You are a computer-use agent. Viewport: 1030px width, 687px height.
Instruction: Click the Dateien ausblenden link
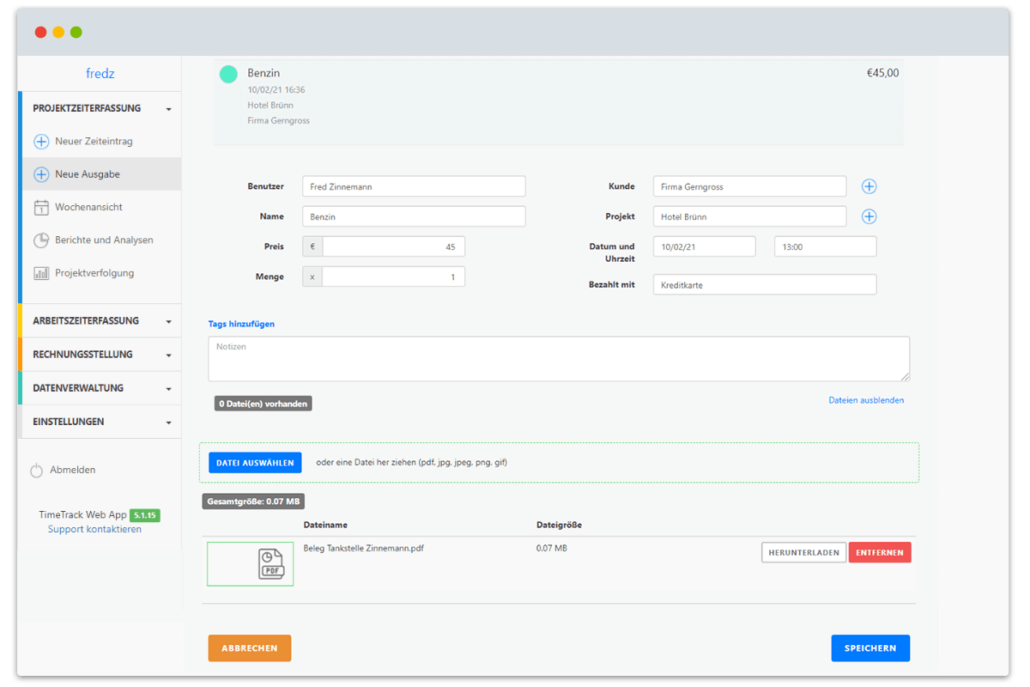point(866,400)
